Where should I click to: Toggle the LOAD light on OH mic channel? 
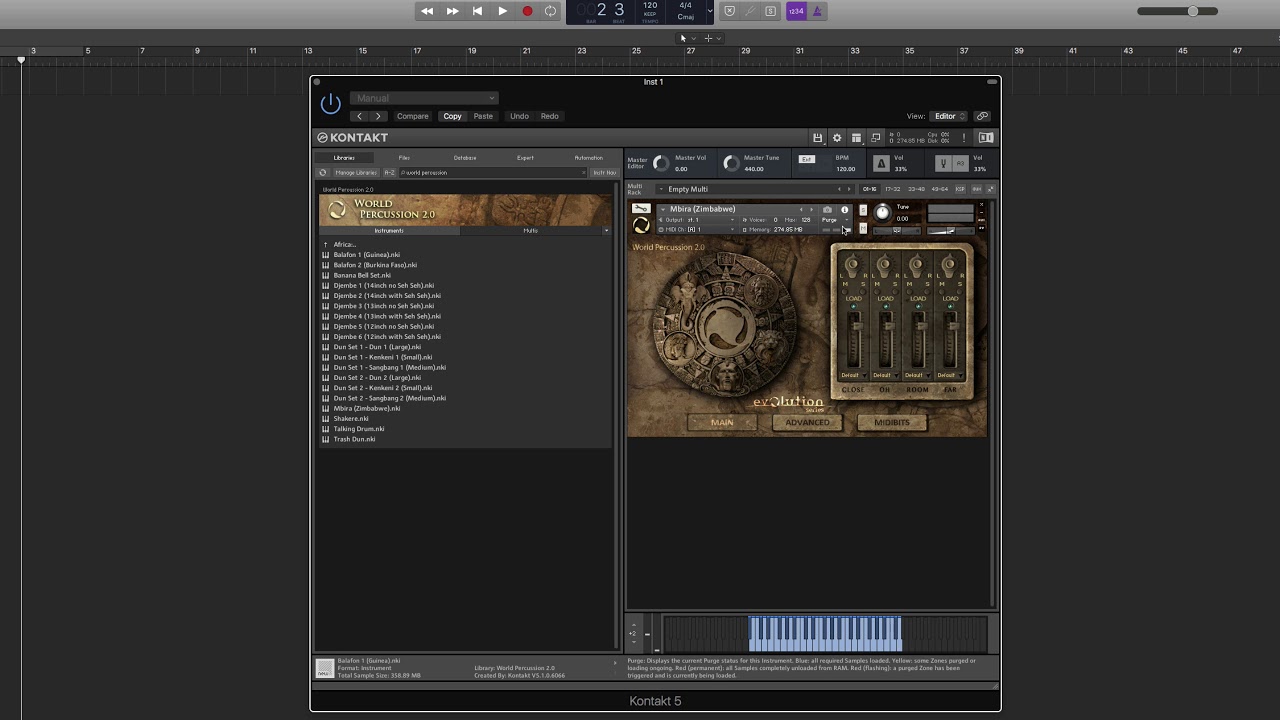click(x=885, y=306)
